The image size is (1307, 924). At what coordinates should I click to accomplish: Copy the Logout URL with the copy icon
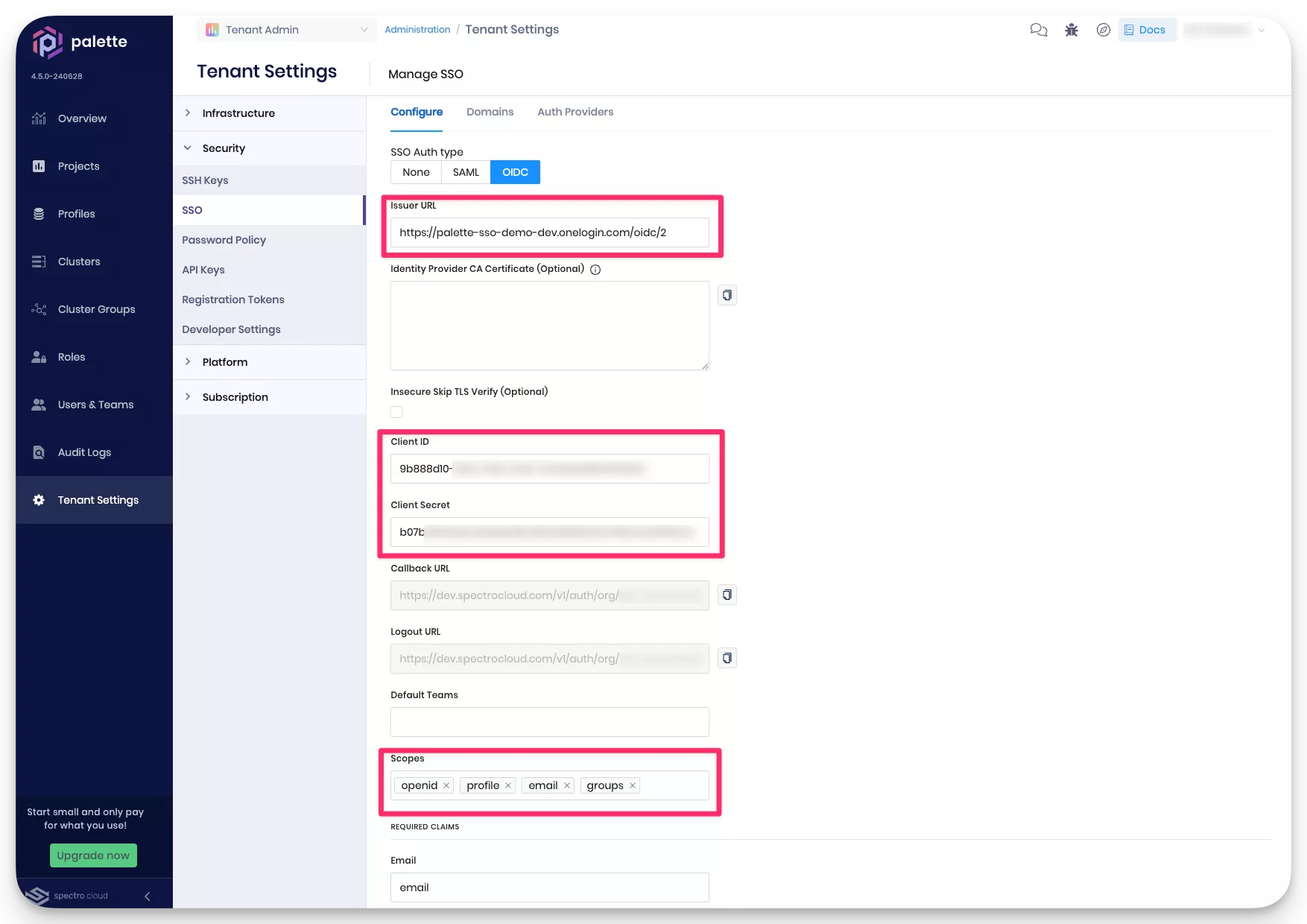(727, 658)
